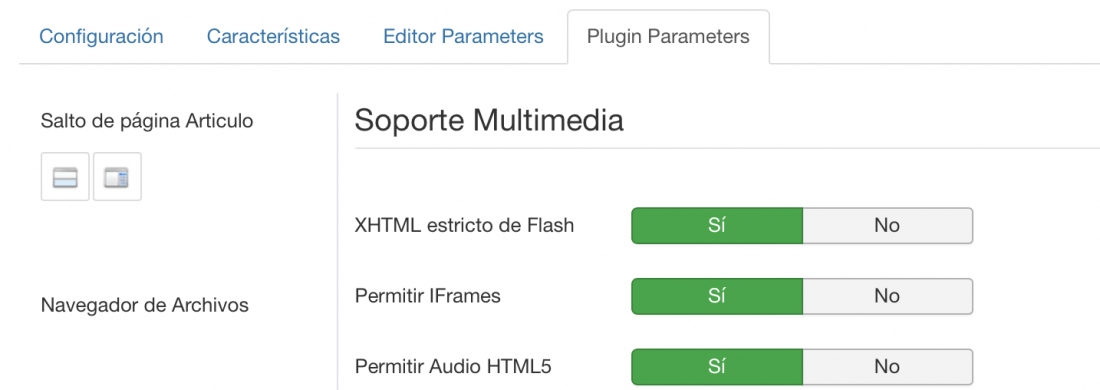
Task: Click the Permitir IFrames label
Action: pyautogui.click(x=428, y=296)
